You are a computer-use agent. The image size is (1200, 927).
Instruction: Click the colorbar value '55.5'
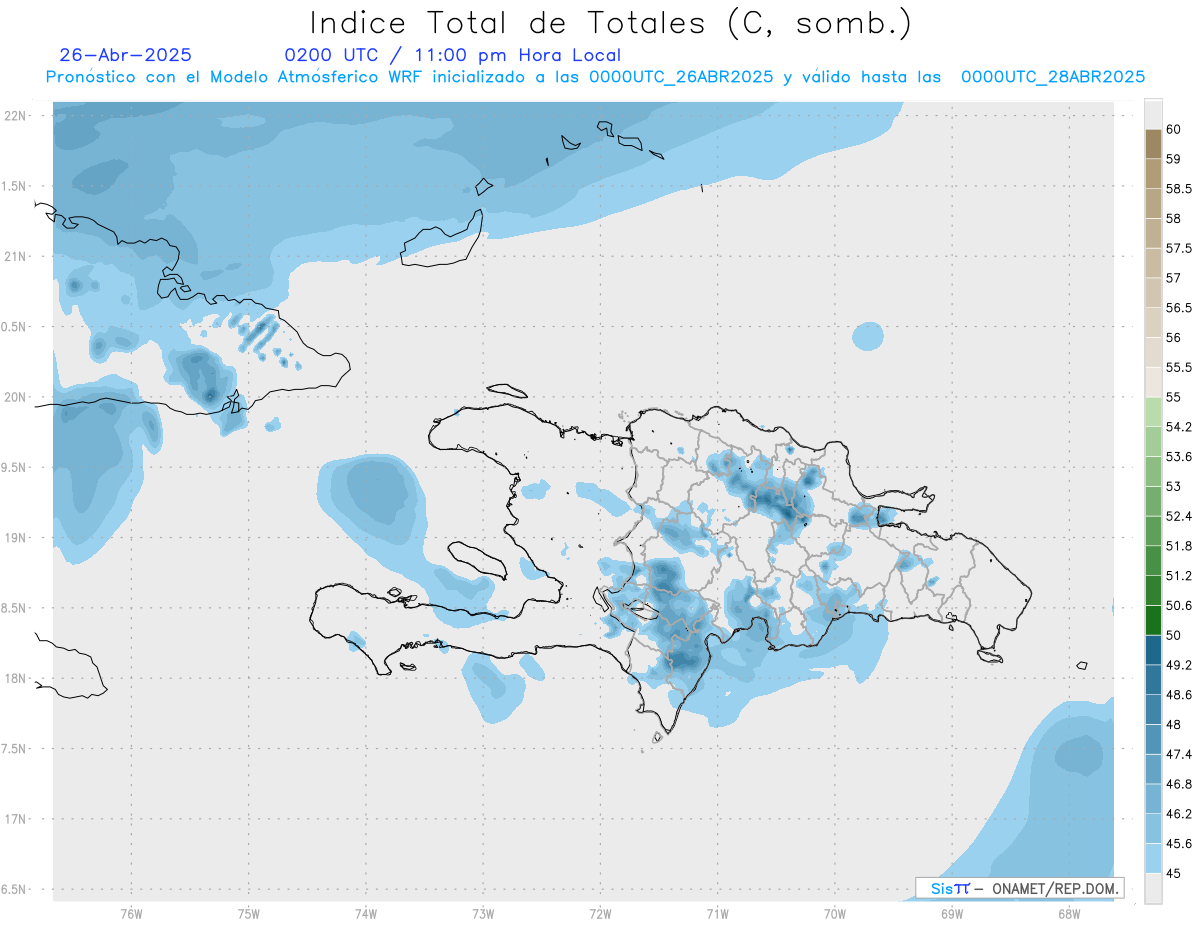pos(1179,368)
